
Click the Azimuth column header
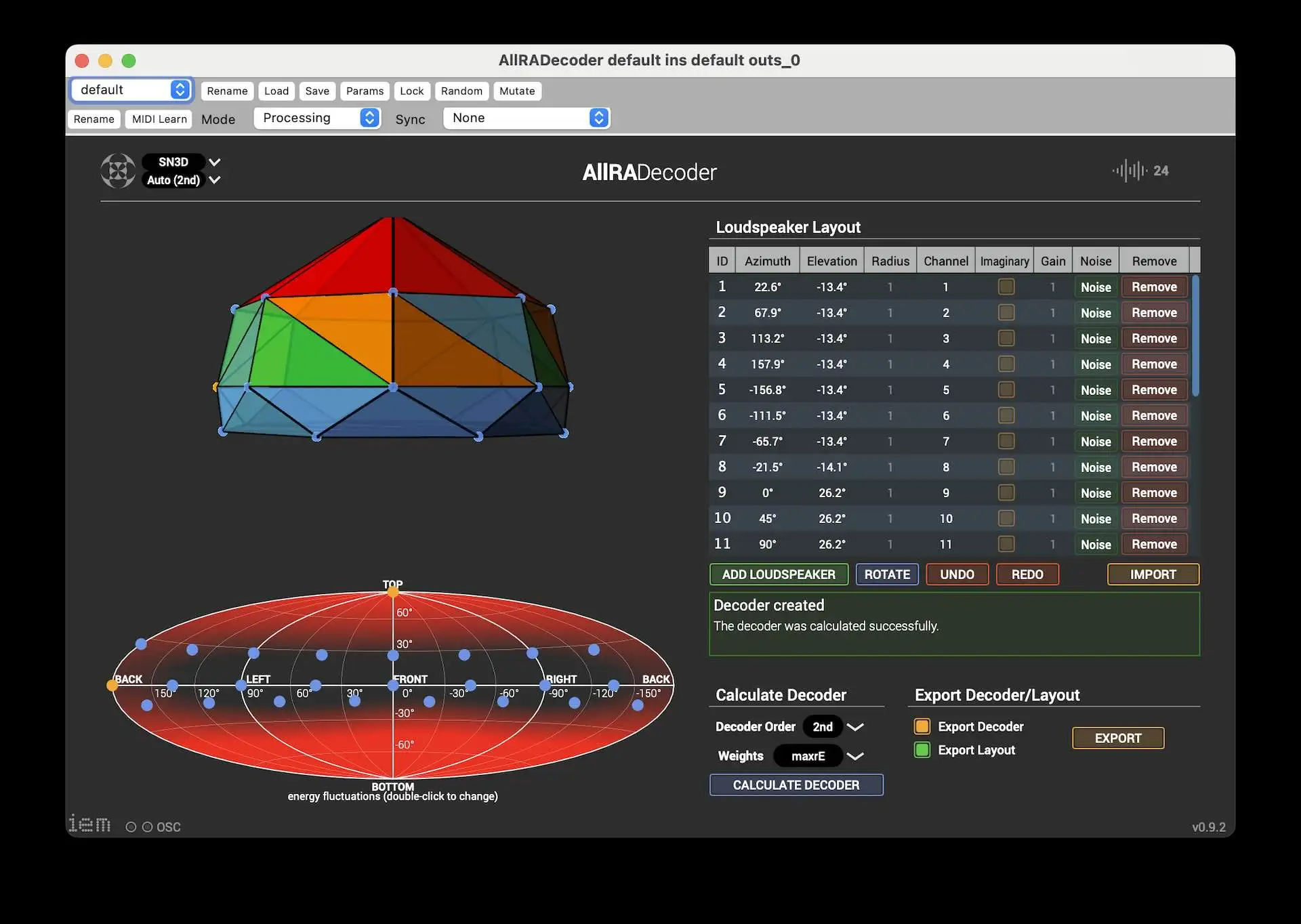pos(767,261)
